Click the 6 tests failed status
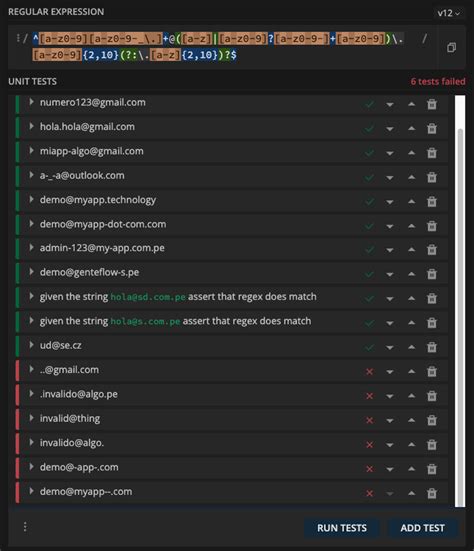 [438, 81]
